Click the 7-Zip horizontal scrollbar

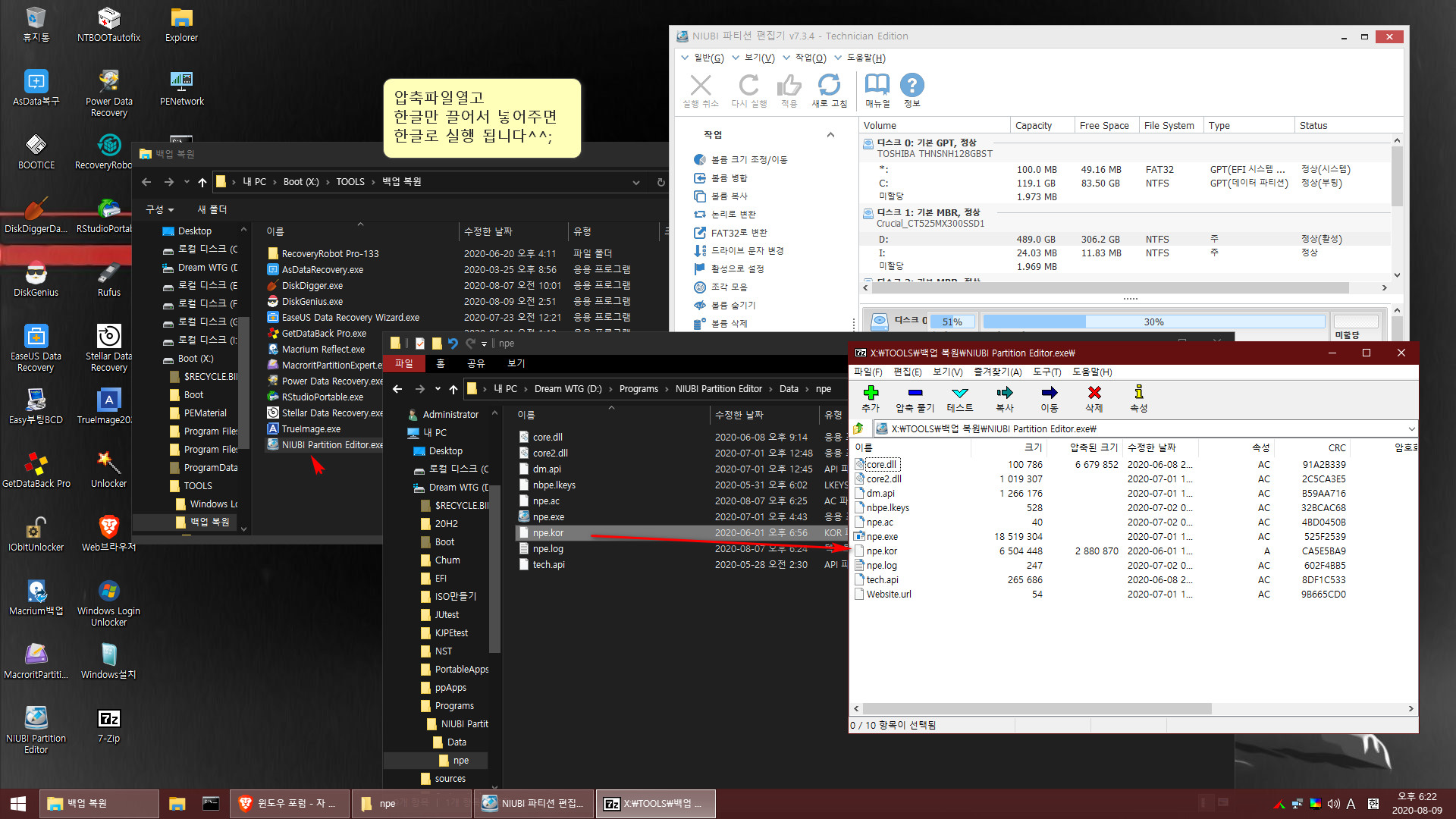point(1036,708)
